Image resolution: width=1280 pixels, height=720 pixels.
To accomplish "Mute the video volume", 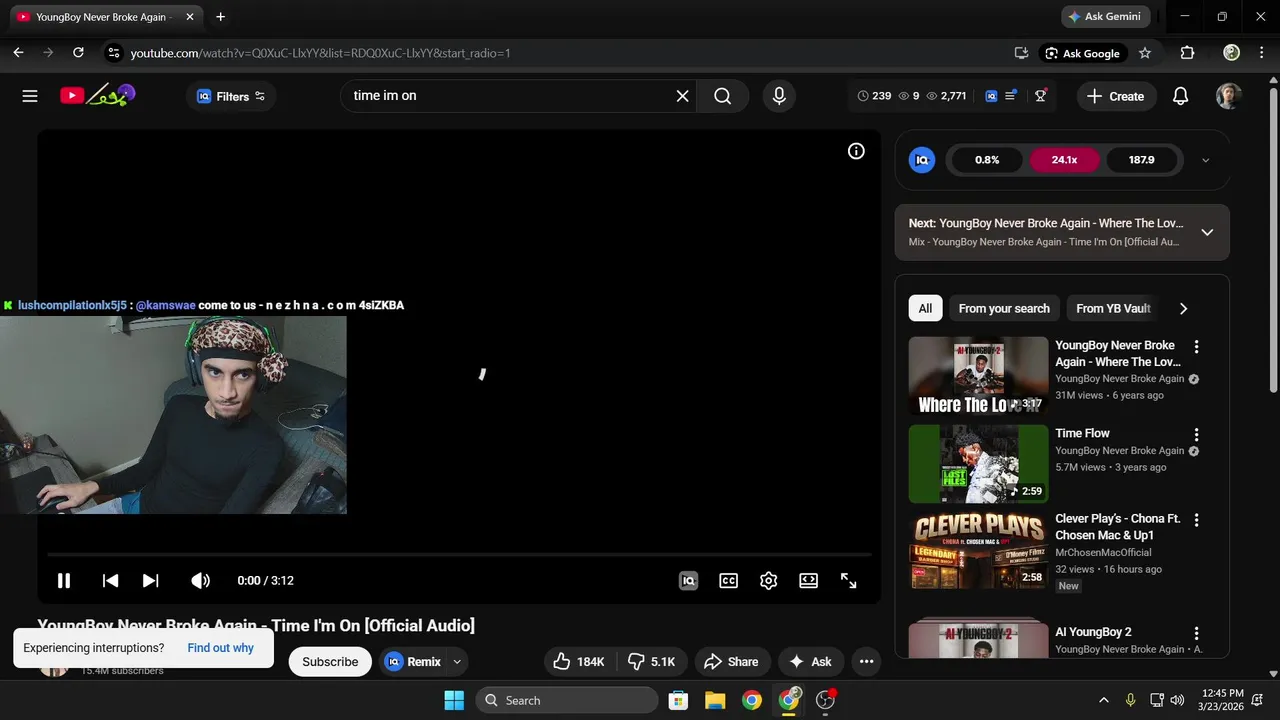I will tap(200, 580).
